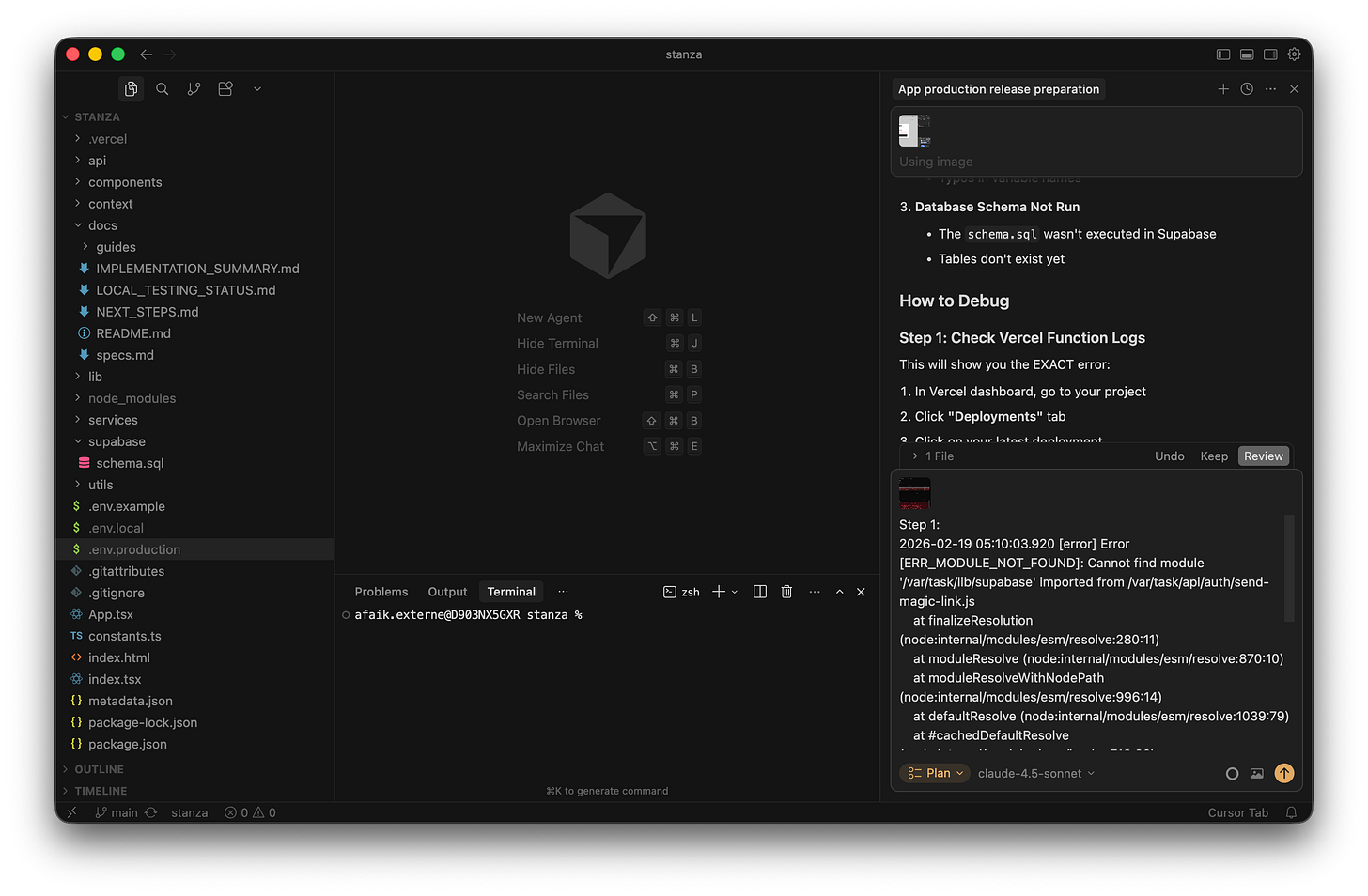Open the schema.sql file under supabase
This screenshot has width=1368, height=896.
(x=132, y=463)
